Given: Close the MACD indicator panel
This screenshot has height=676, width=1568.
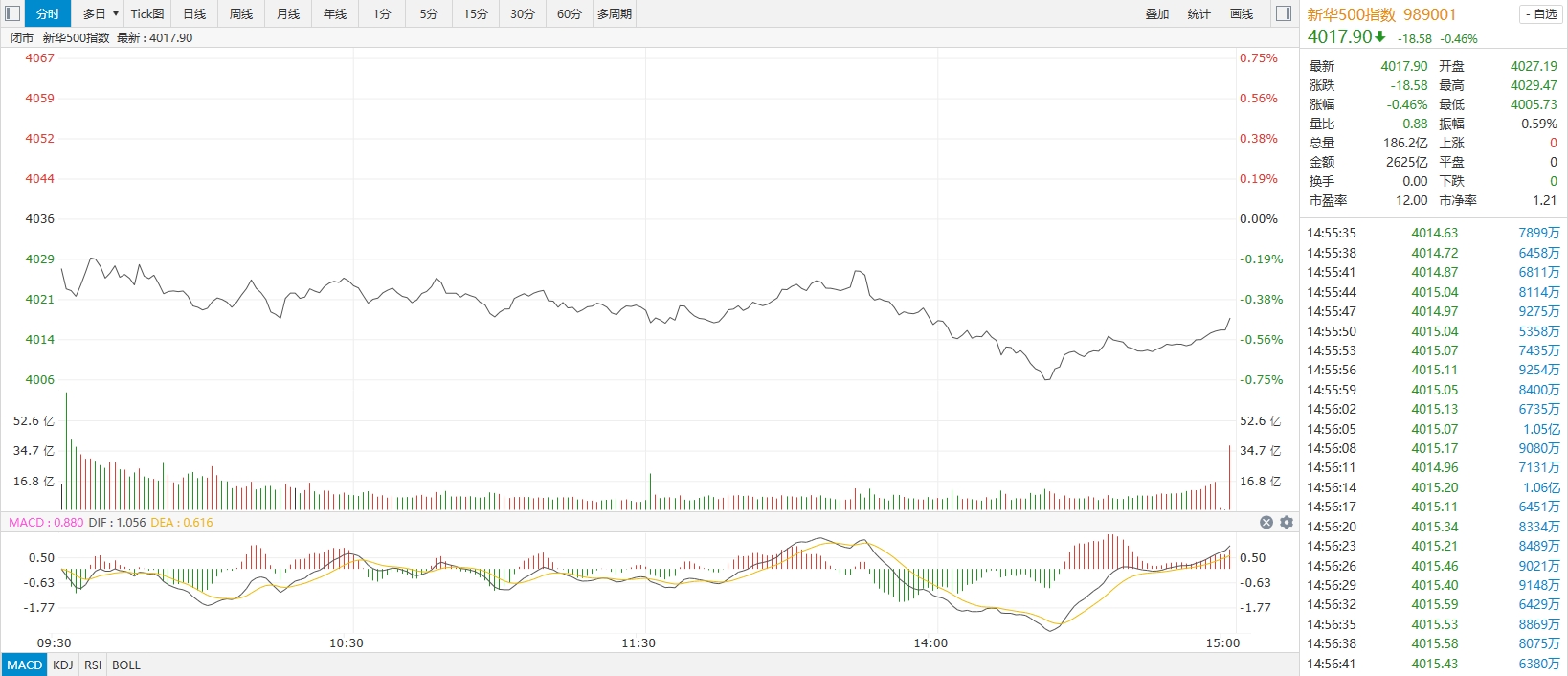Looking at the screenshot, I should 1266,522.
